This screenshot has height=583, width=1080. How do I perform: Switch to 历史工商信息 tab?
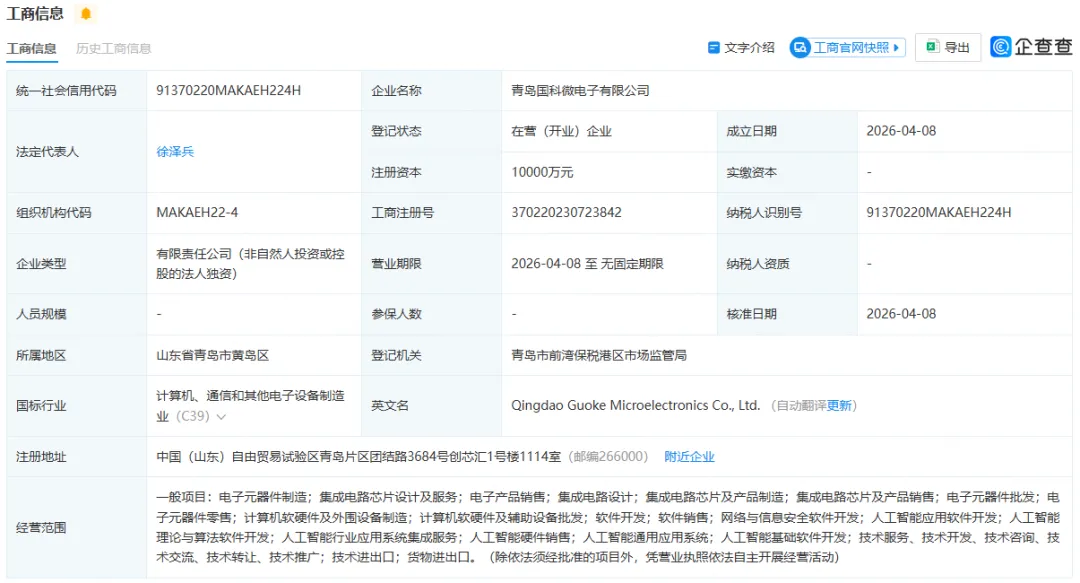click(114, 48)
